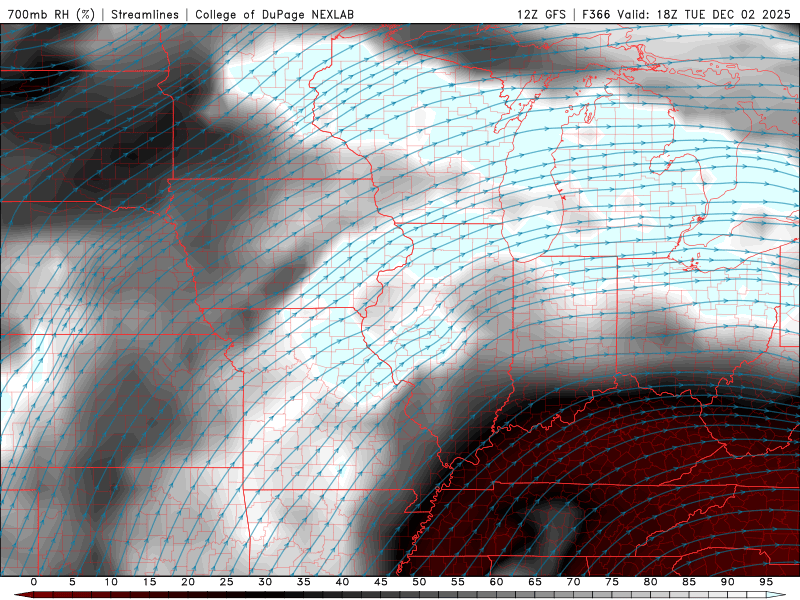Click the white arrow tip ending the color bar
This screenshot has width=800, height=600.
[x=778, y=595]
